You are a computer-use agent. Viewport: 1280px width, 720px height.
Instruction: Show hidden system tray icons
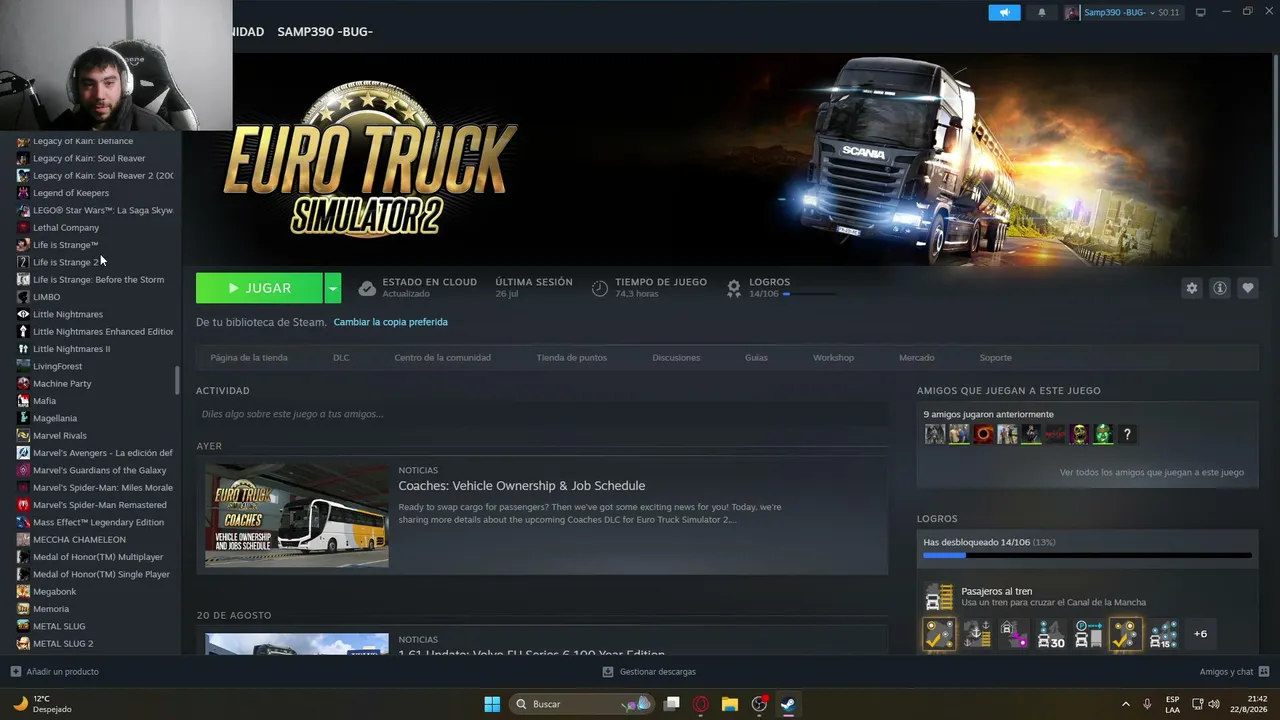pos(1125,704)
